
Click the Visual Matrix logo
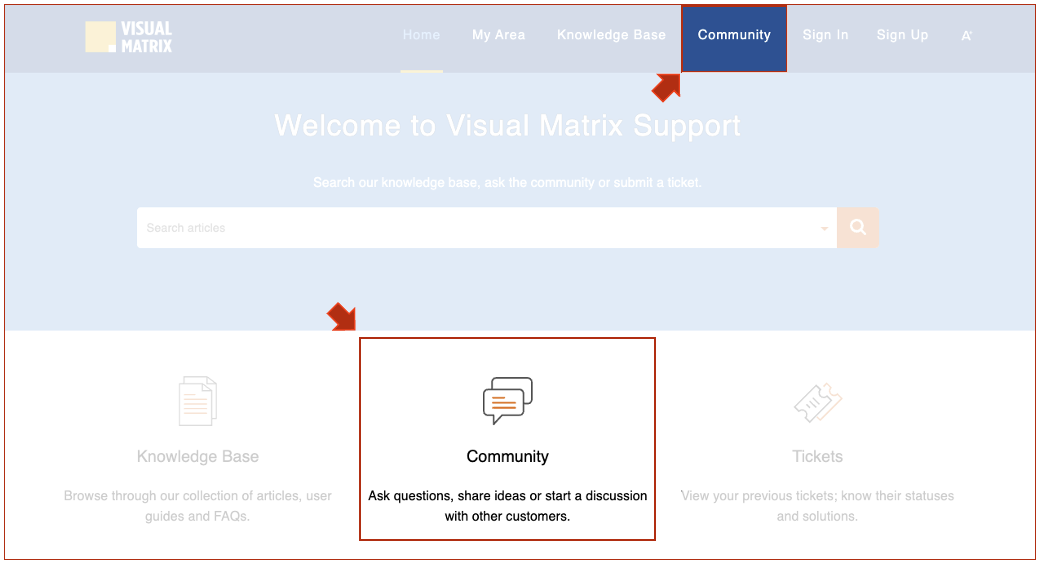[129, 37]
